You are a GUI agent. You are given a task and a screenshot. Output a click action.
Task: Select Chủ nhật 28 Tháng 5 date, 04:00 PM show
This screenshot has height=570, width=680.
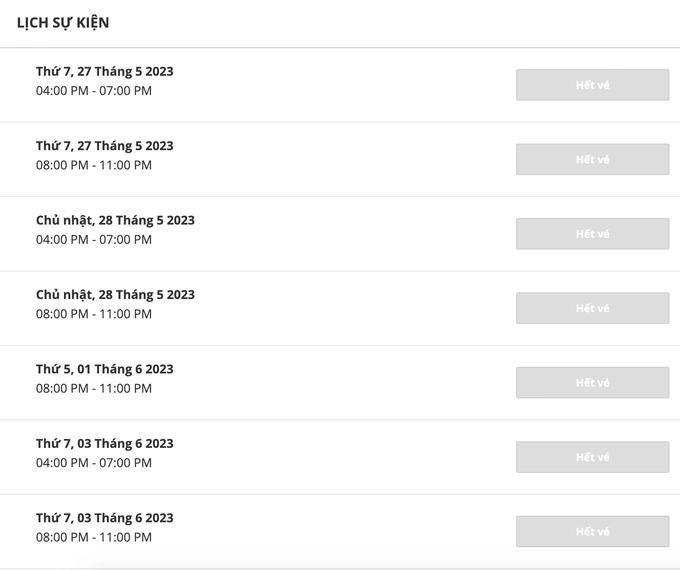pos(115,220)
